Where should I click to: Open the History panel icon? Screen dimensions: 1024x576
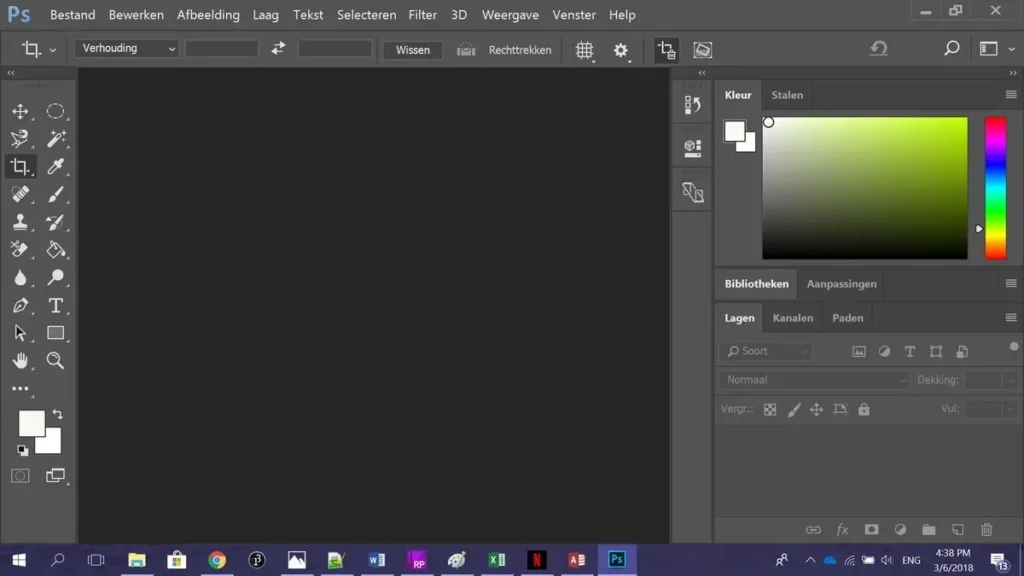[692, 104]
